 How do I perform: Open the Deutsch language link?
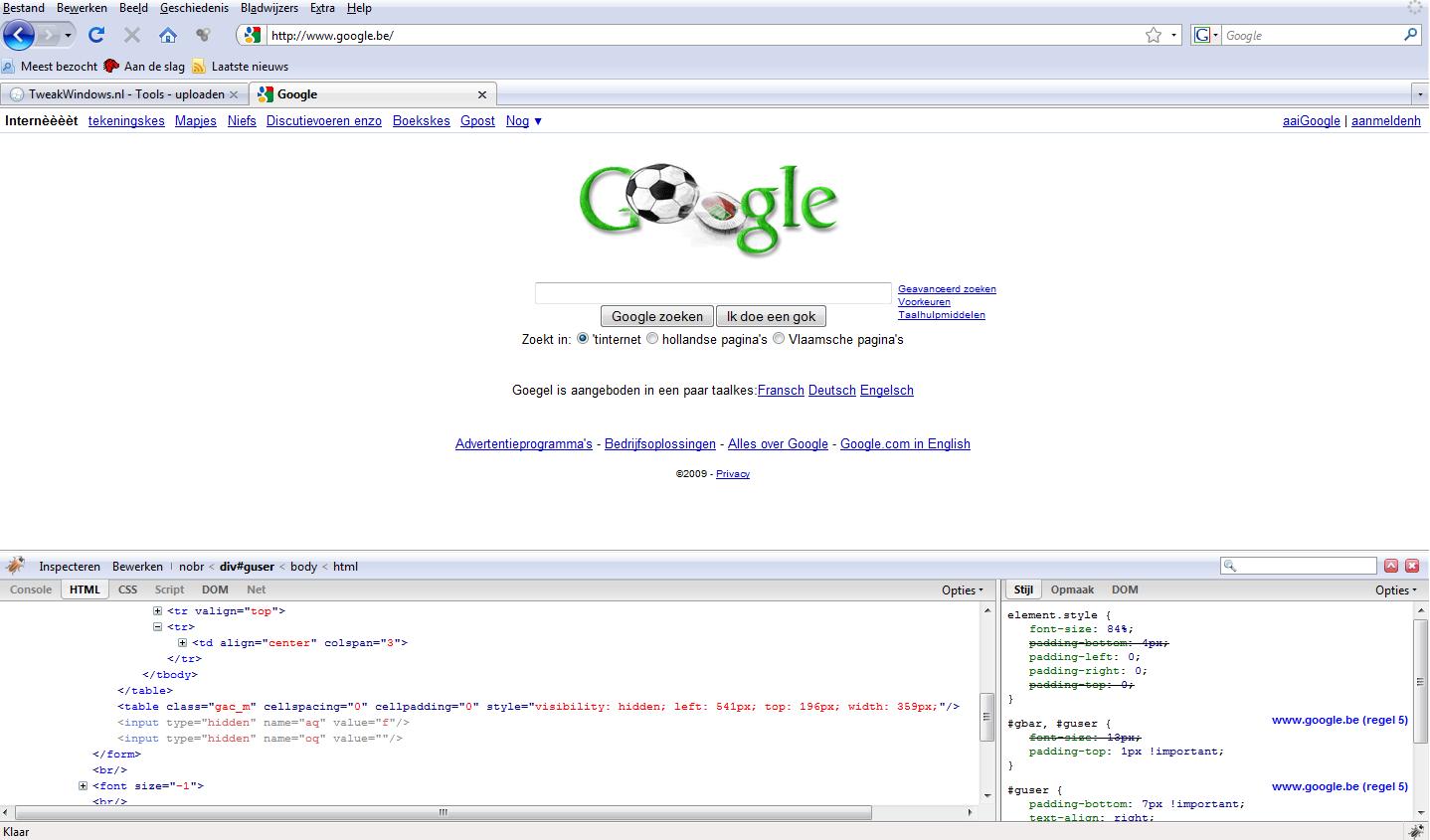point(832,391)
